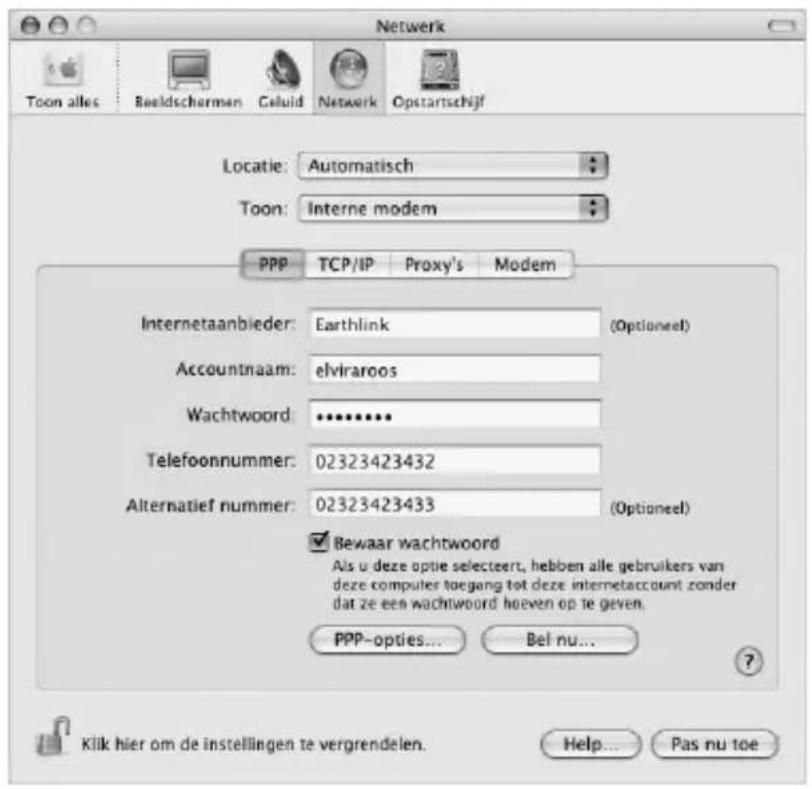Open the round question mark help icon
This screenshot has height=789, width=812.
click(x=748, y=662)
